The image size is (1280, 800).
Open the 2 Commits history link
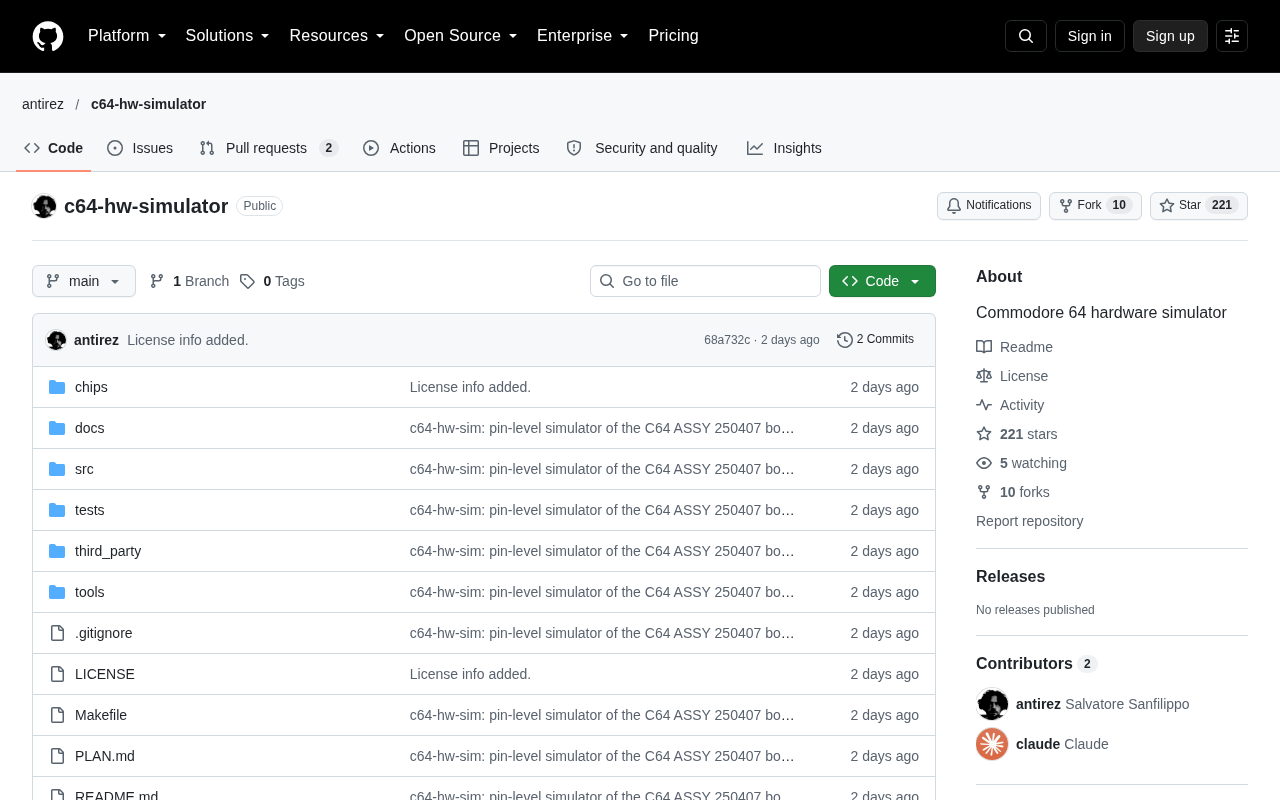[x=876, y=340]
